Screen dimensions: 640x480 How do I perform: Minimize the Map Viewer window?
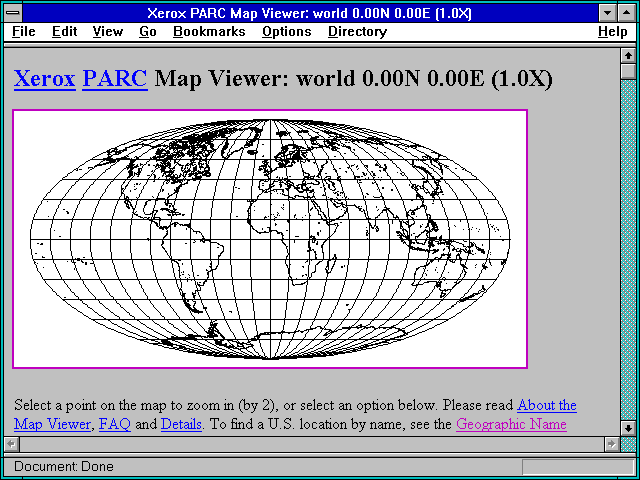(x=608, y=13)
